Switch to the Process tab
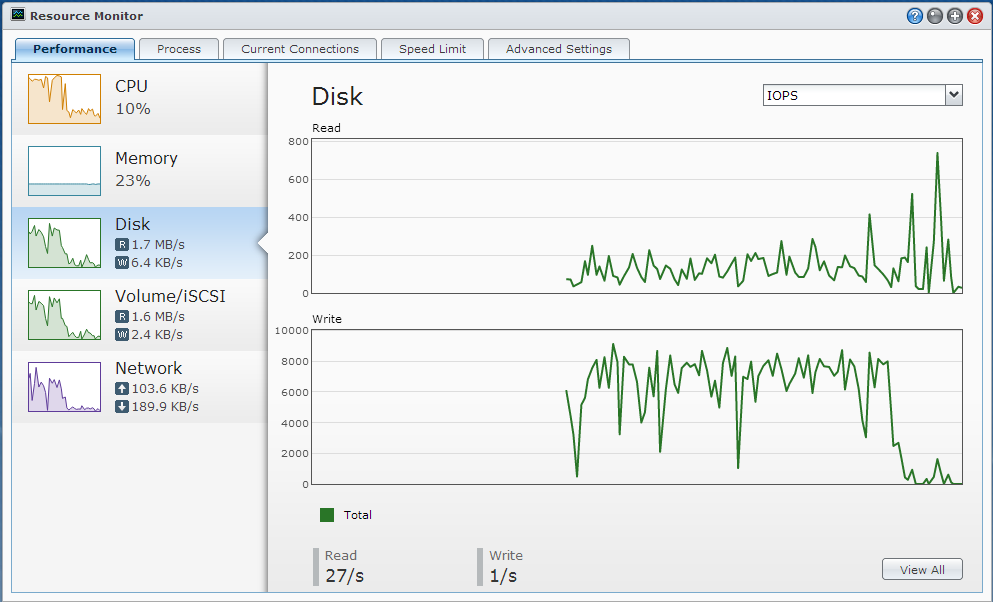Image resolution: width=993 pixels, height=602 pixels. click(179, 49)
